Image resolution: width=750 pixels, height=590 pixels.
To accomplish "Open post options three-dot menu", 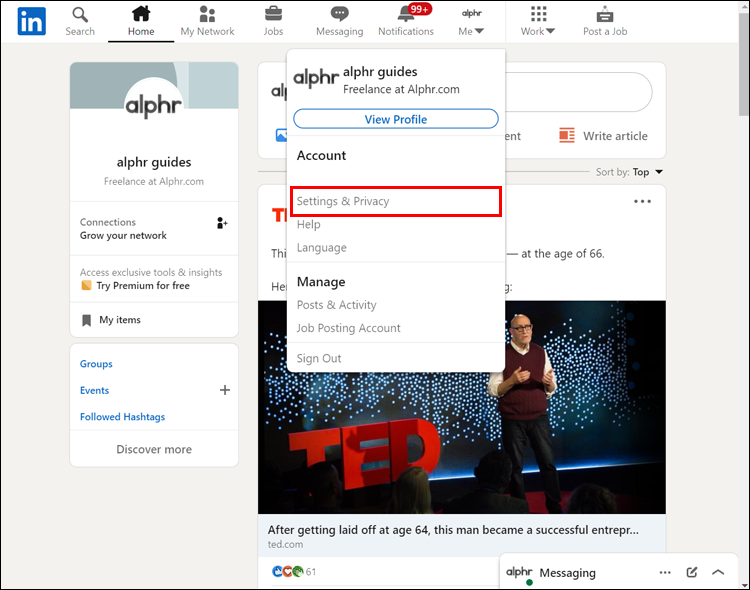I will pyautogui.click(x=642, y=201).
